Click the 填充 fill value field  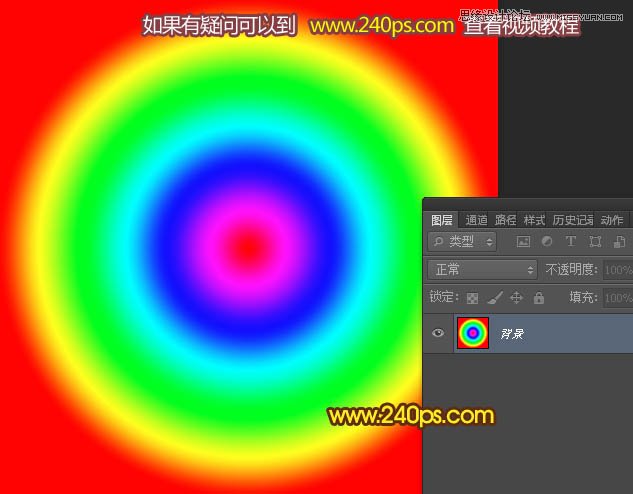[x=618, y=298]
